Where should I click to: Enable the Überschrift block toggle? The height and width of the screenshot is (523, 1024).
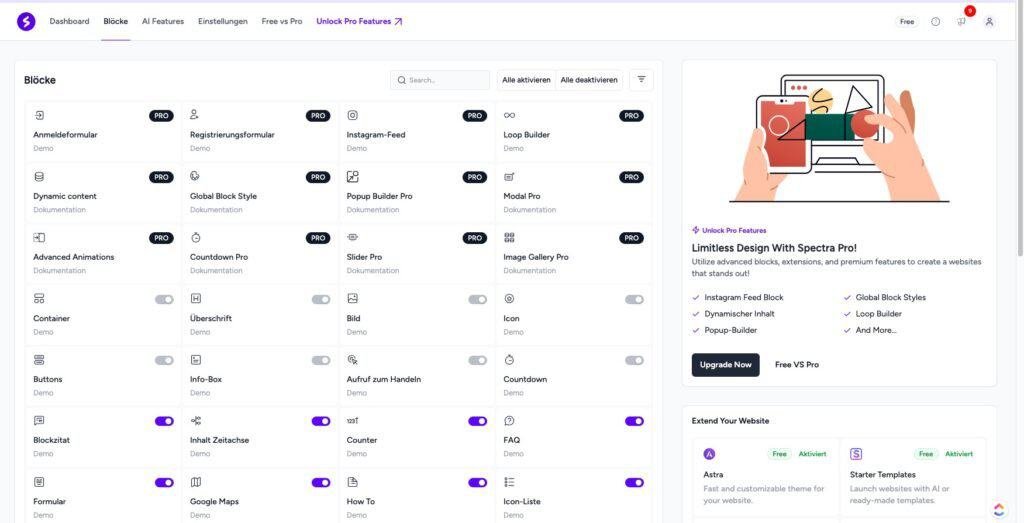point(321,299)
